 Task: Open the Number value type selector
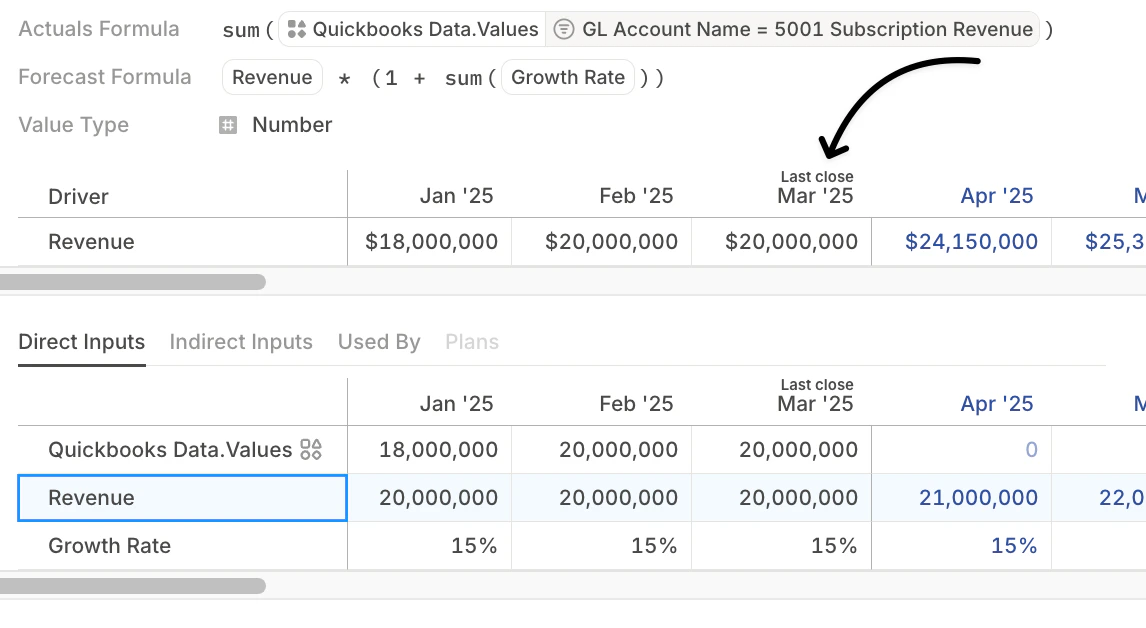(x=292, y=125)
